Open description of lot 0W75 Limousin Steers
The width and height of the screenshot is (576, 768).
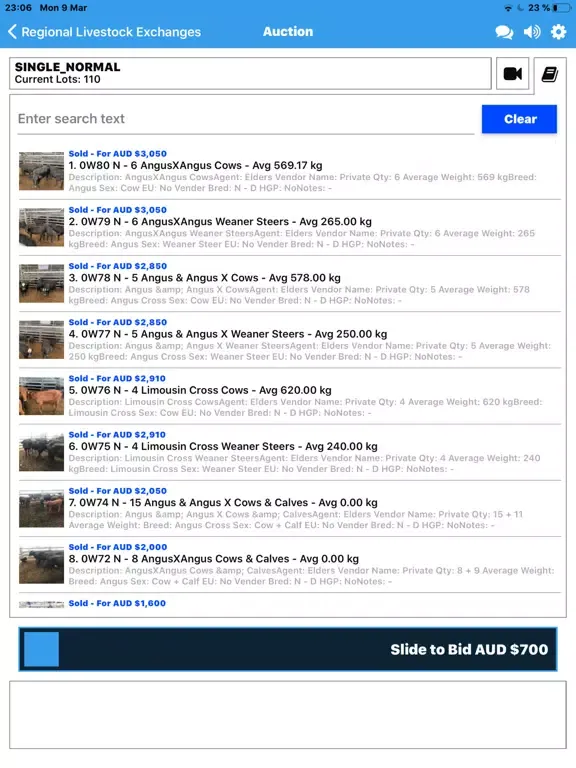[x=304, y=464]
